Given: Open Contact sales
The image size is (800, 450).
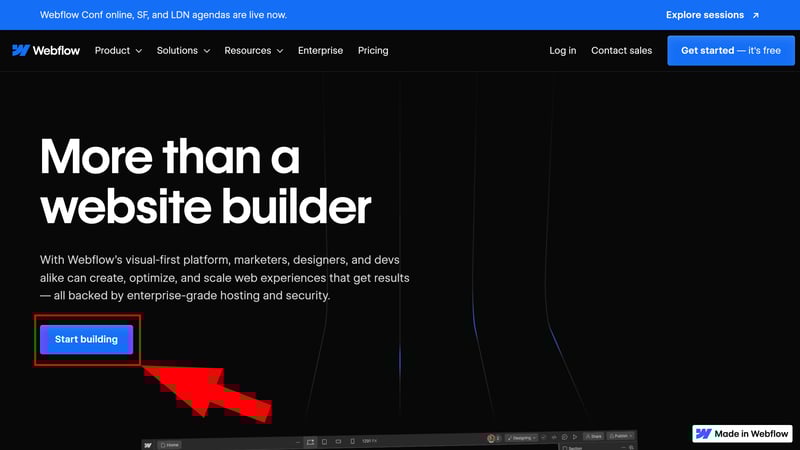Looking at the screenshot, I should click(x=621, y=51).
